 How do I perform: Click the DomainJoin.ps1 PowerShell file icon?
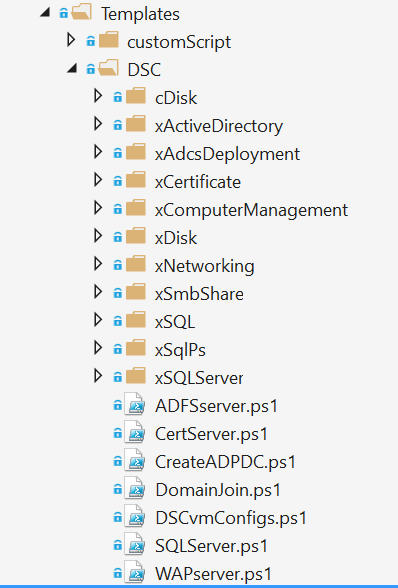(x=135, y=488)
